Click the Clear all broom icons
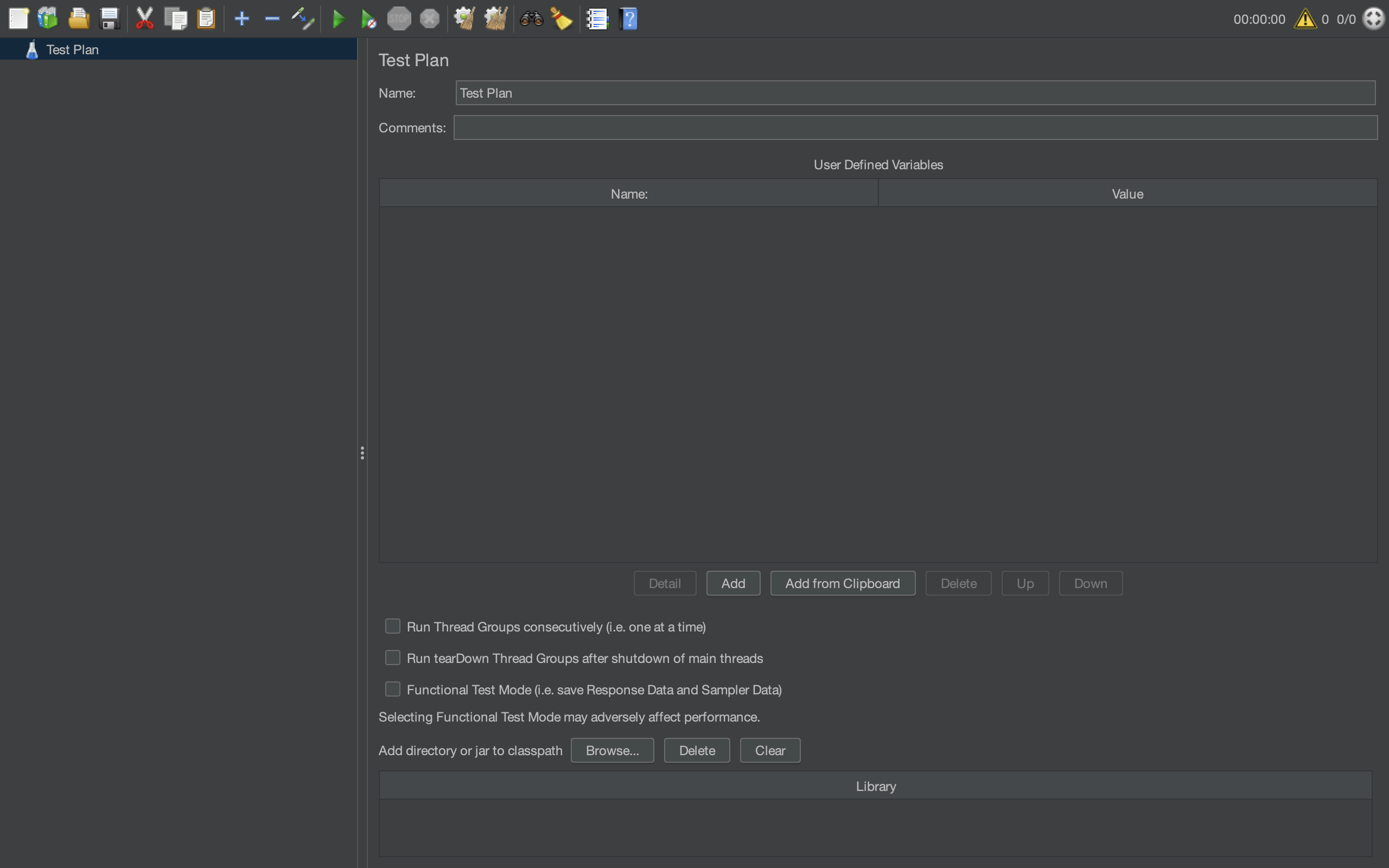 495,18
